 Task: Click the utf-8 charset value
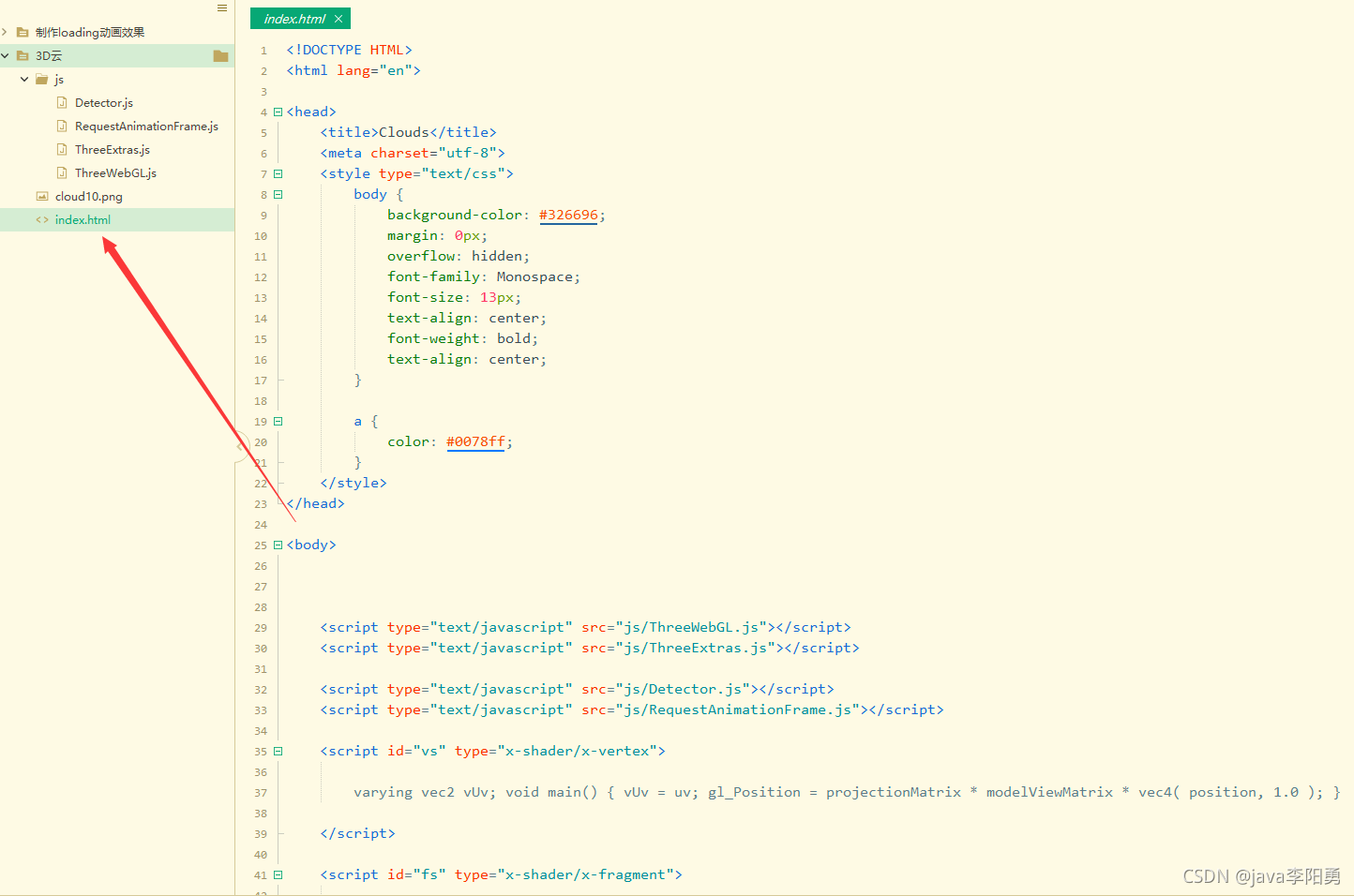[468, 153]
